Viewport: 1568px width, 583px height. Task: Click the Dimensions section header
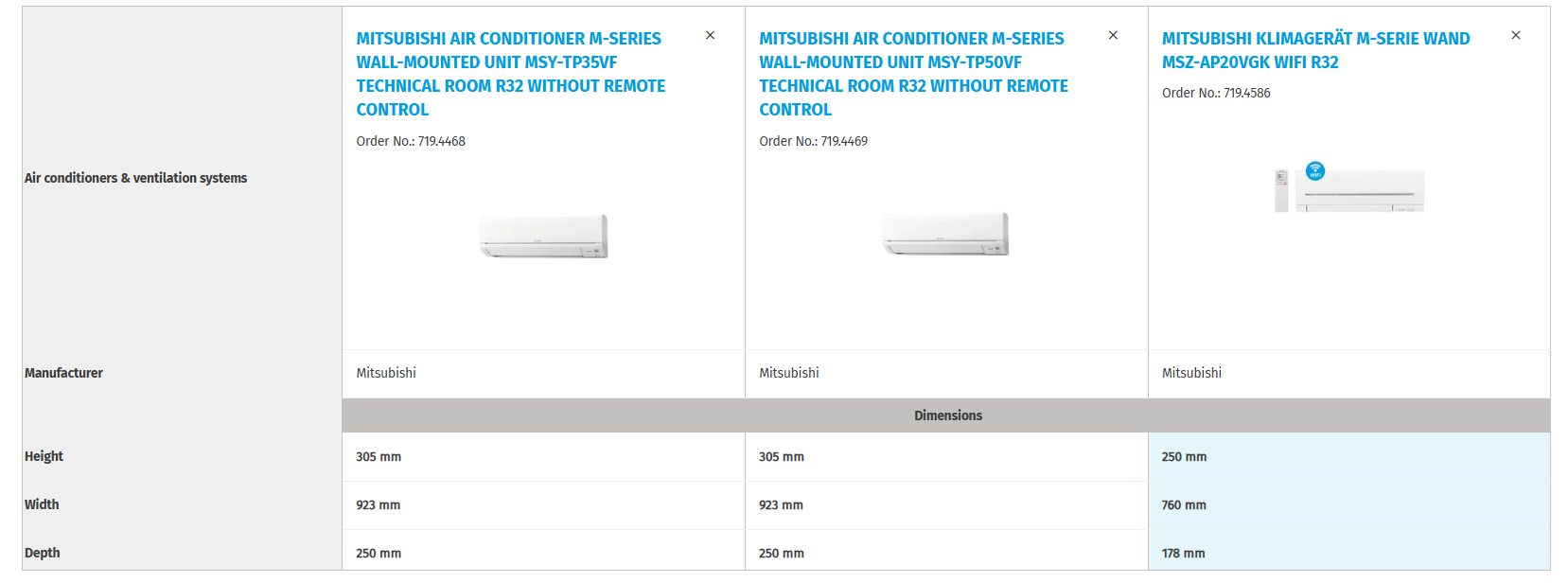click(x=947, y=415)
